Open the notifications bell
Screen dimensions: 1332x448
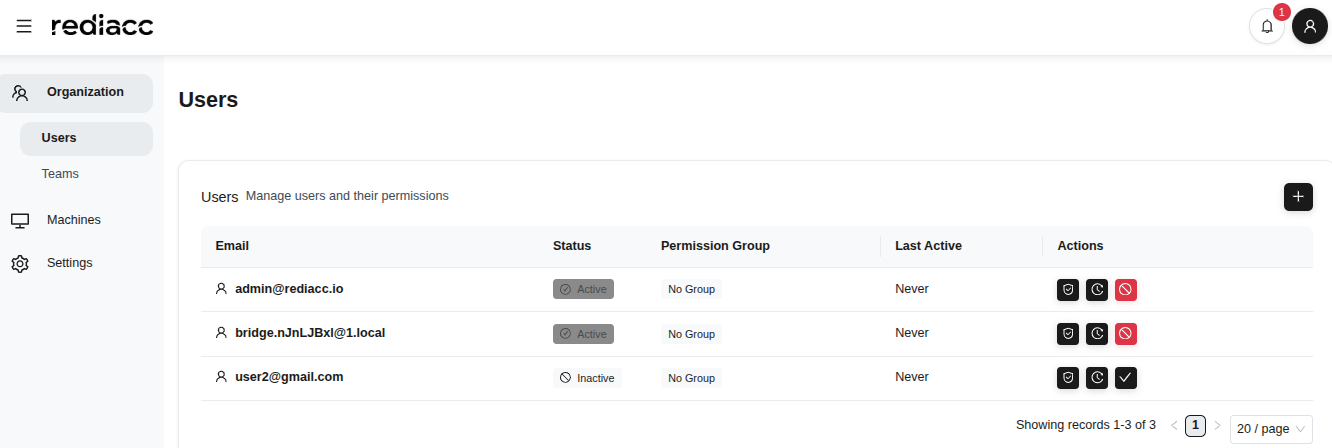coord(1267,26)
